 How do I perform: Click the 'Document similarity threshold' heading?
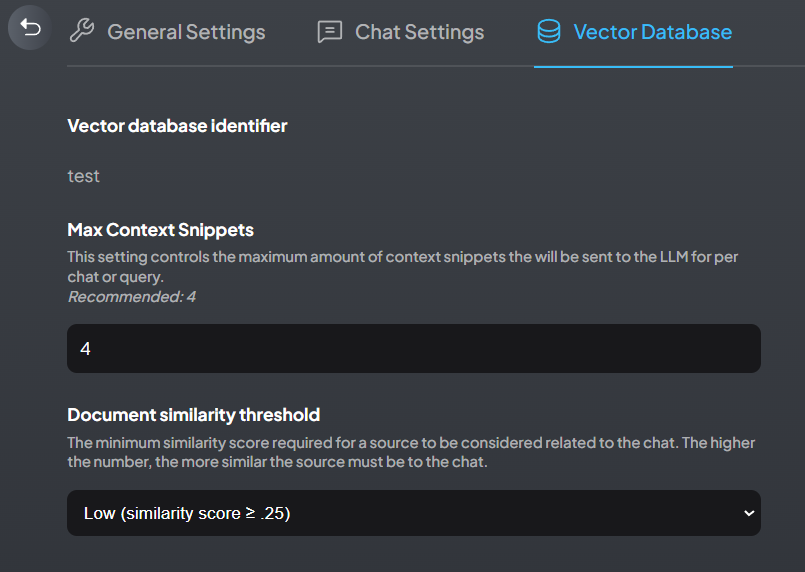pos(193,414)
